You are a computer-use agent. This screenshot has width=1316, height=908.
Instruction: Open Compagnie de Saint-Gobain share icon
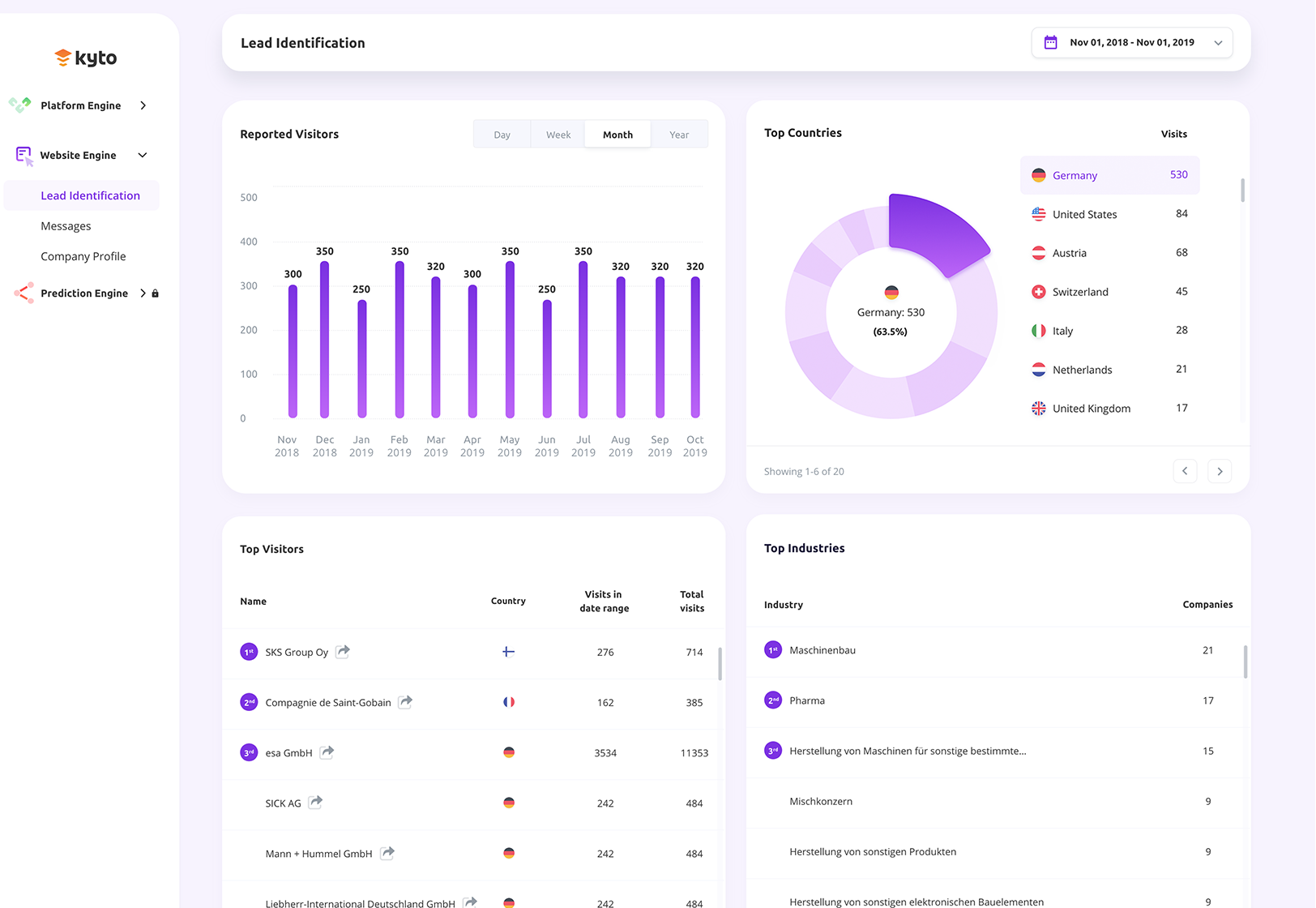click(x=405, y=701)
